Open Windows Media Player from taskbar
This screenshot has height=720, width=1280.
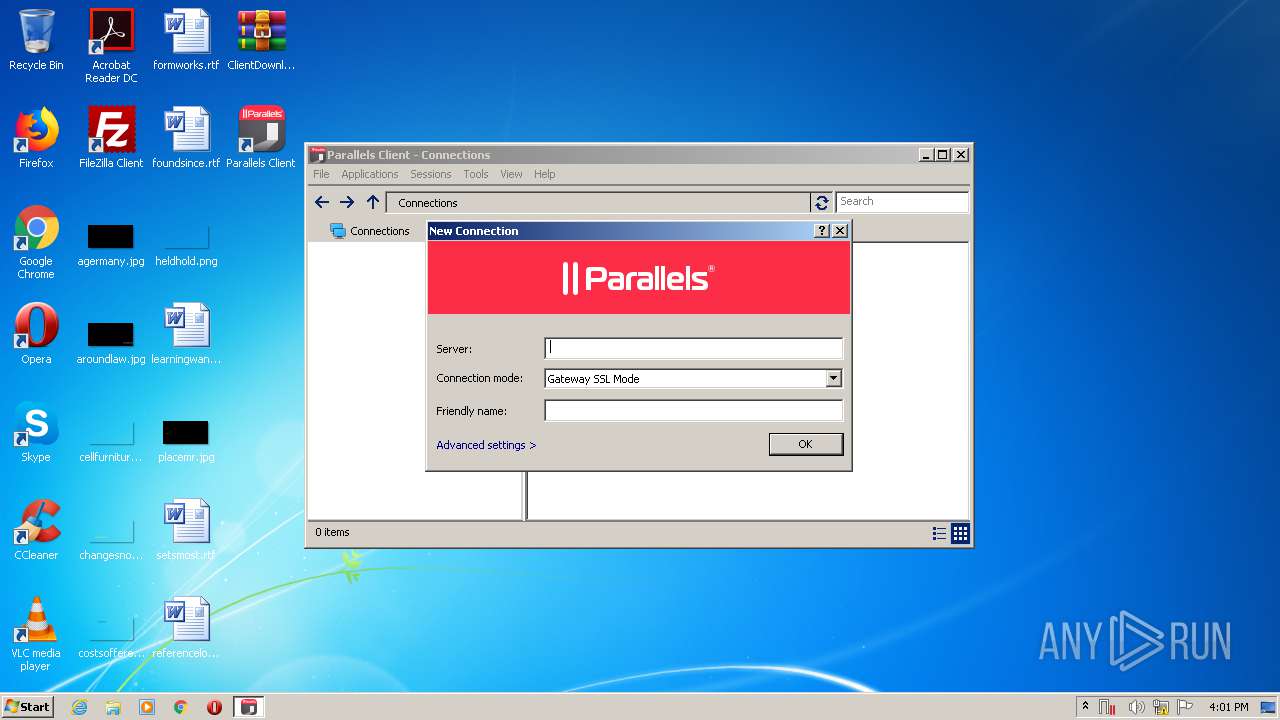click(x=147, y=707)
